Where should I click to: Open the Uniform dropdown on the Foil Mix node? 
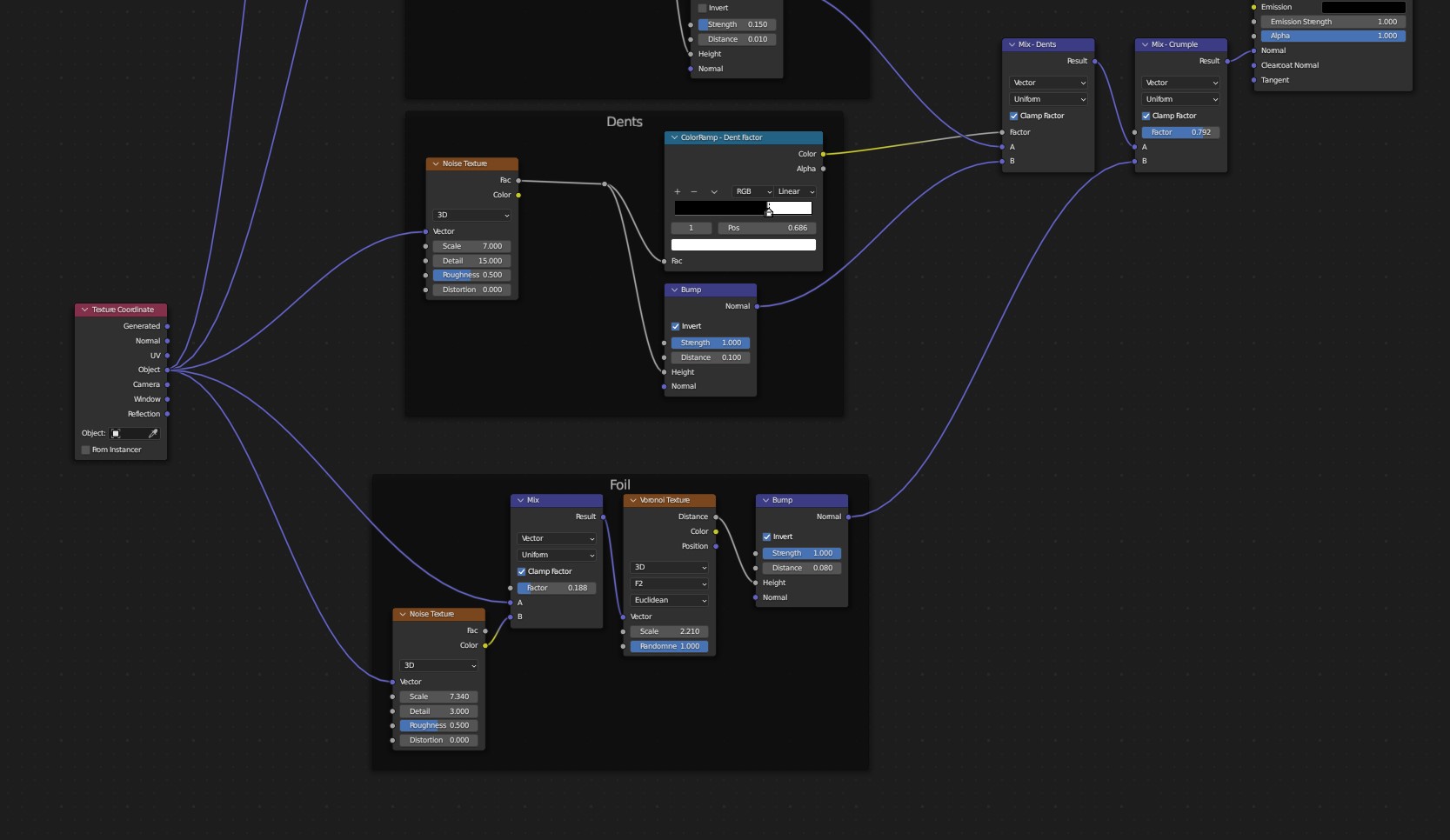(557, 555)
